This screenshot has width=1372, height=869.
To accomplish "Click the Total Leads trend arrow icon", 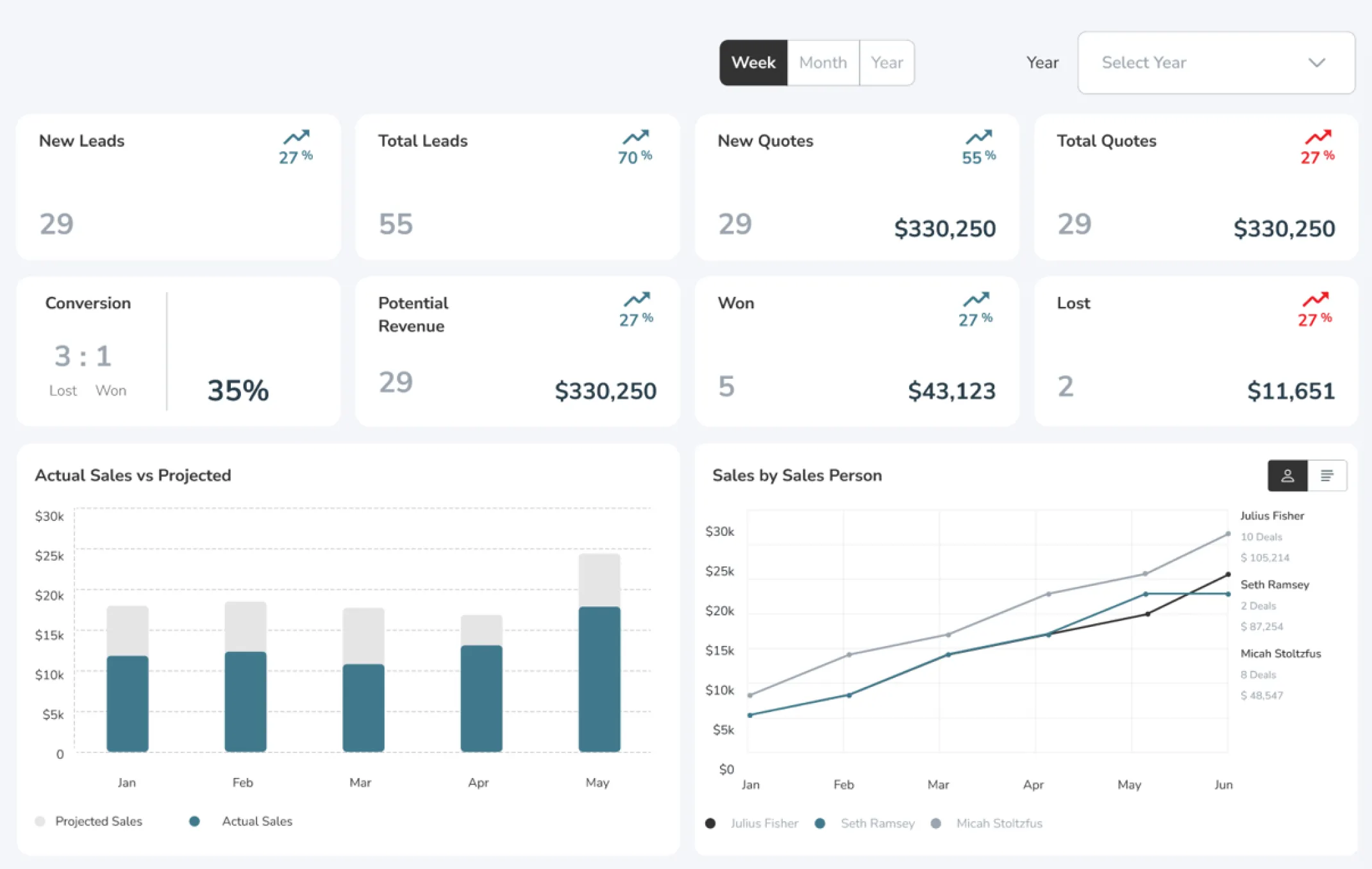I will [x=635, y=137].
